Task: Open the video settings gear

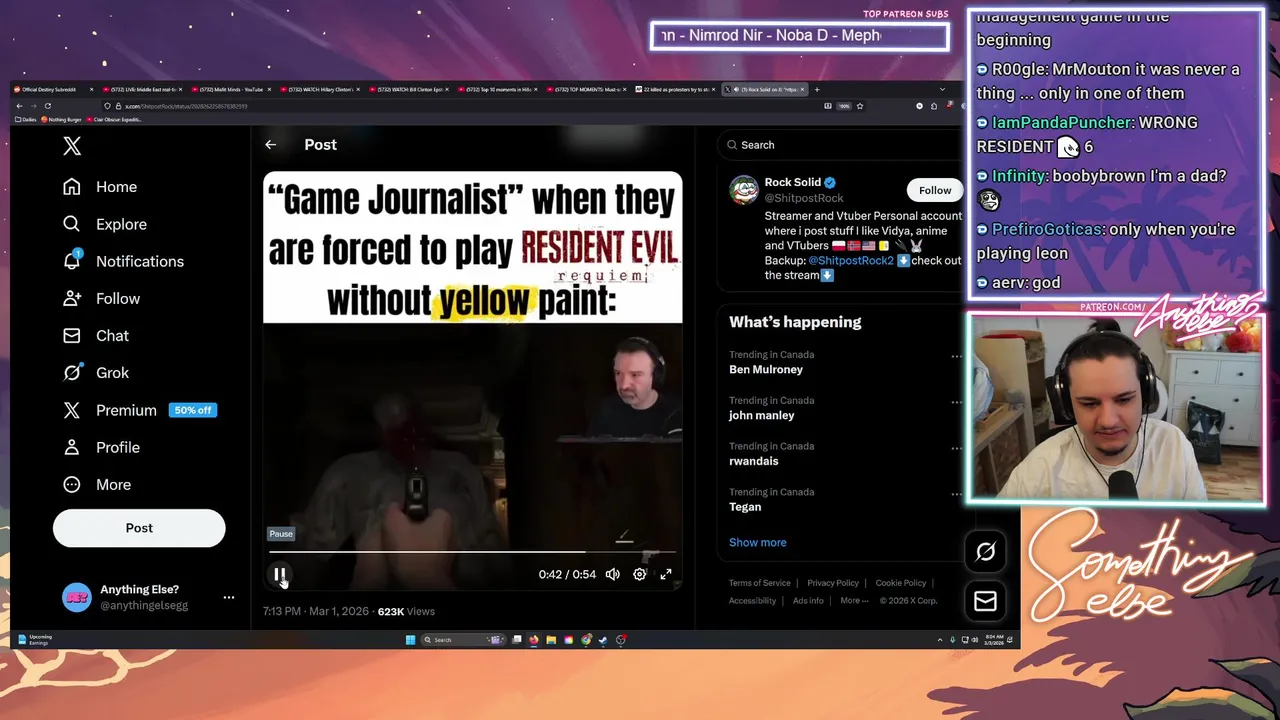Action: [640, 574]
